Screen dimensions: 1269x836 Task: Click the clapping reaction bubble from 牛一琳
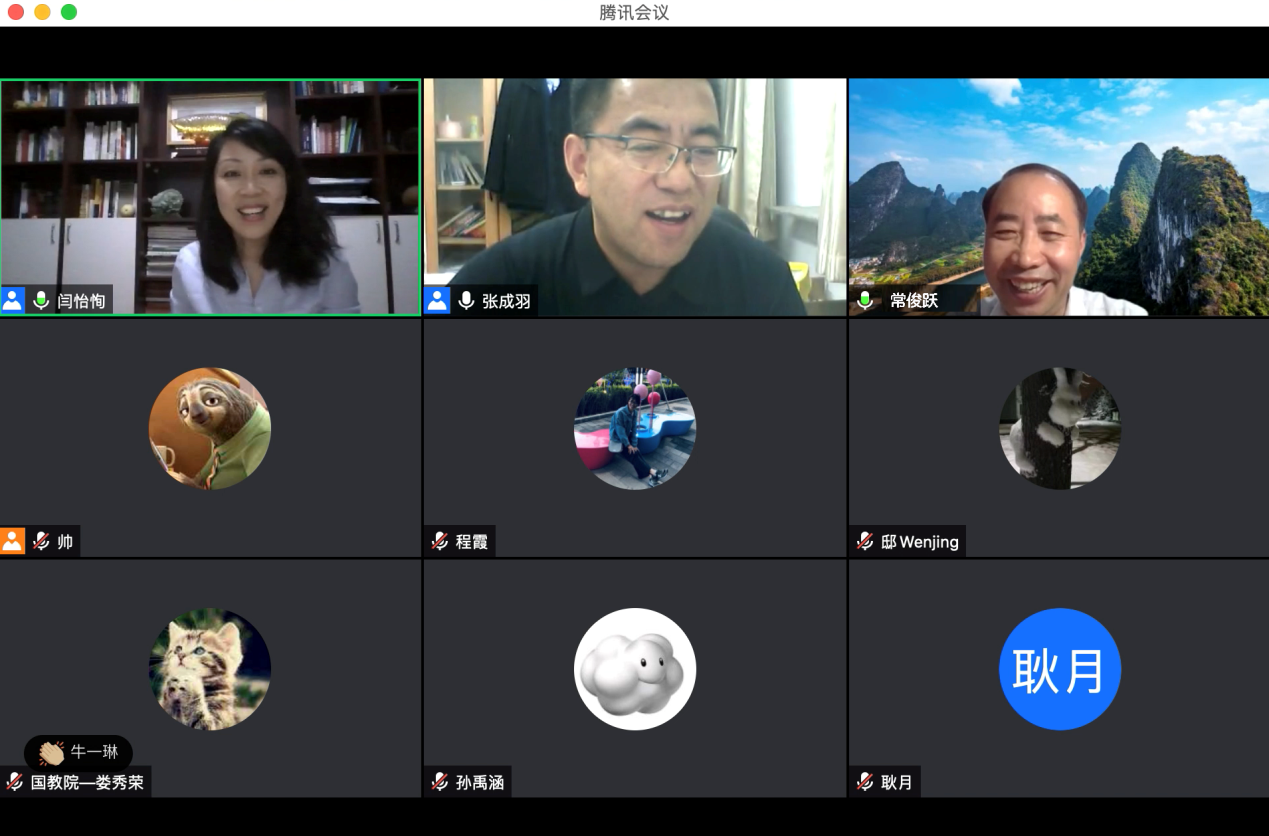tap(79, 753)
